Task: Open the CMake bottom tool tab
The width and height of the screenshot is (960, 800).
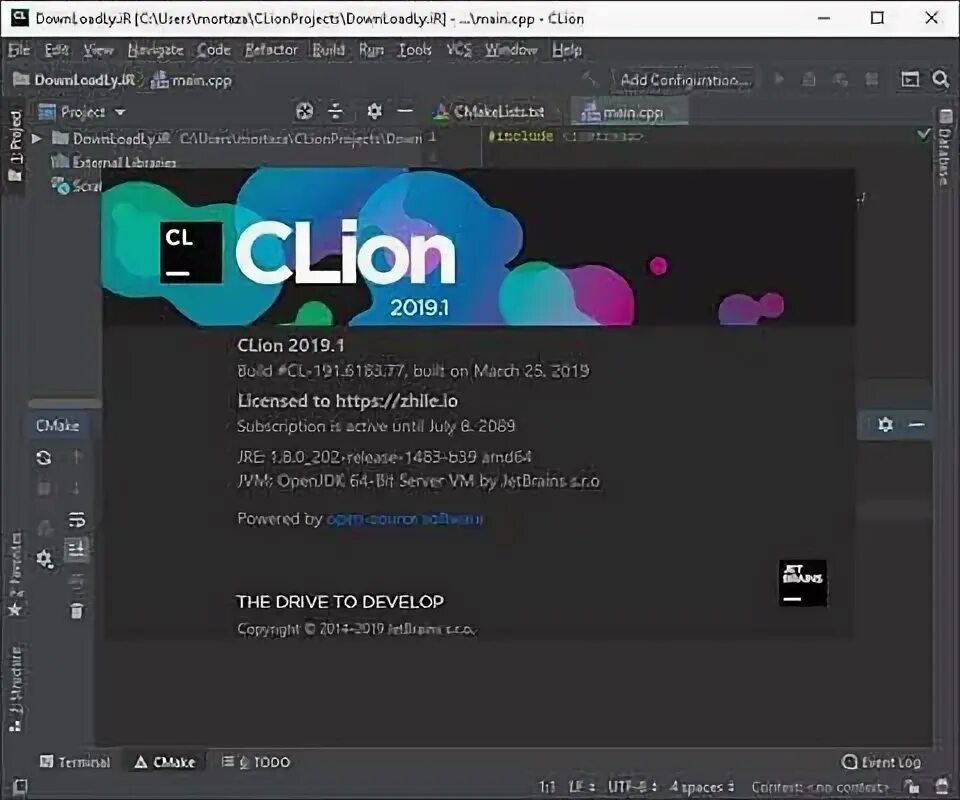Action: 165,762
